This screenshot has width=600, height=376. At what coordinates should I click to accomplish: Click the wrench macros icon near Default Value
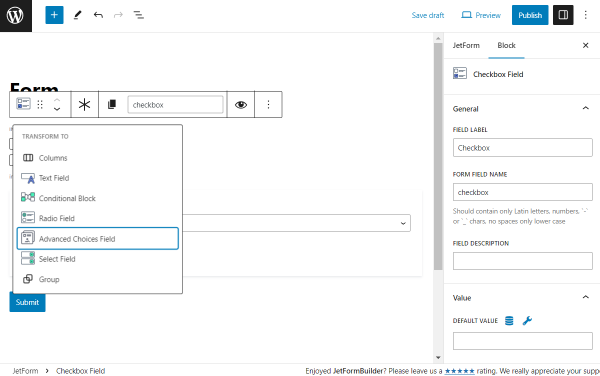527,321
